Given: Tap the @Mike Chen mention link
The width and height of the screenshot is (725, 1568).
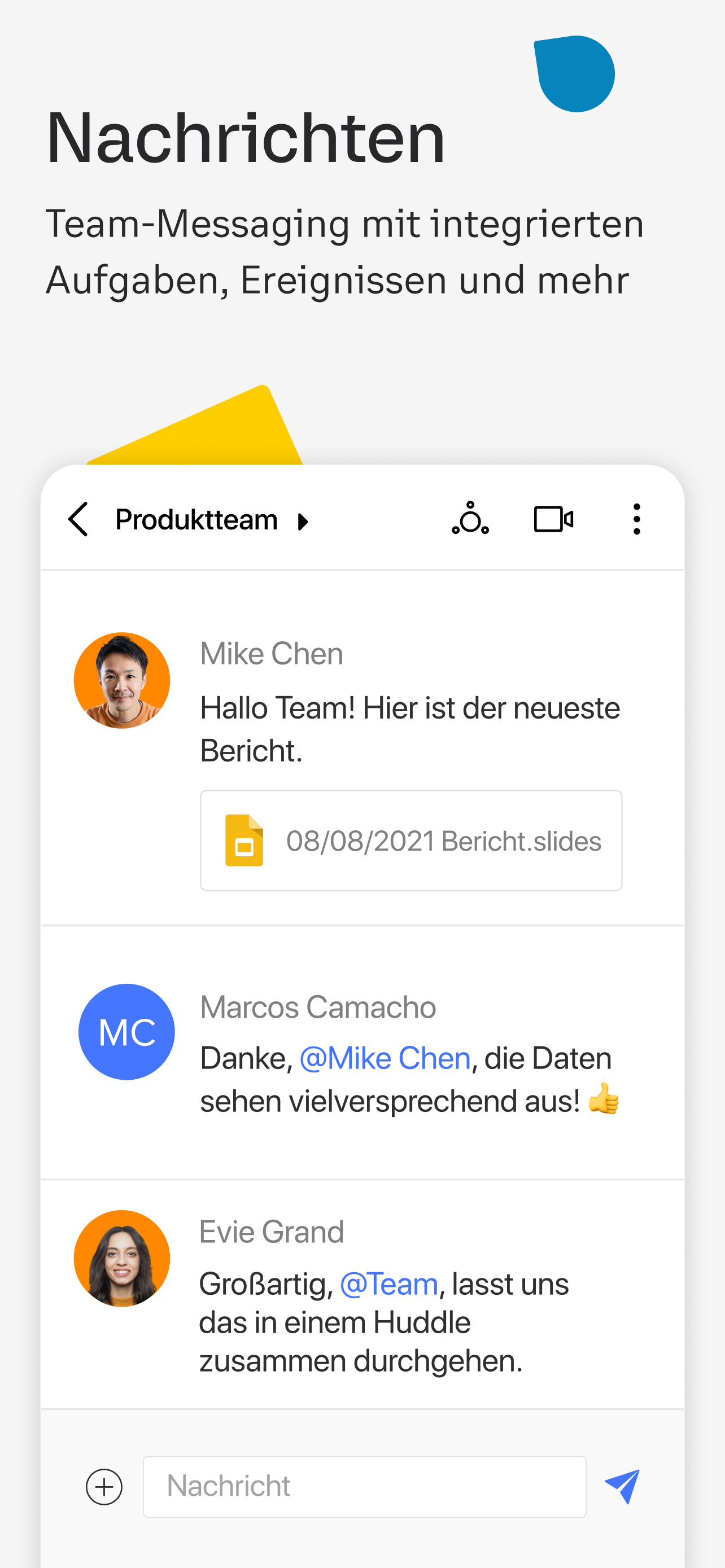Looking at the screenshot, I should tap(385, 1058).
